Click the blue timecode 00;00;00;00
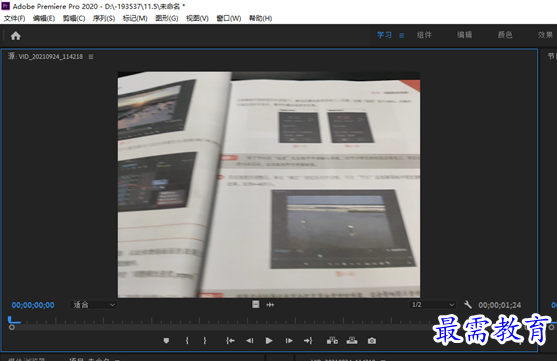557x361 pixels. tap(33, 305)
